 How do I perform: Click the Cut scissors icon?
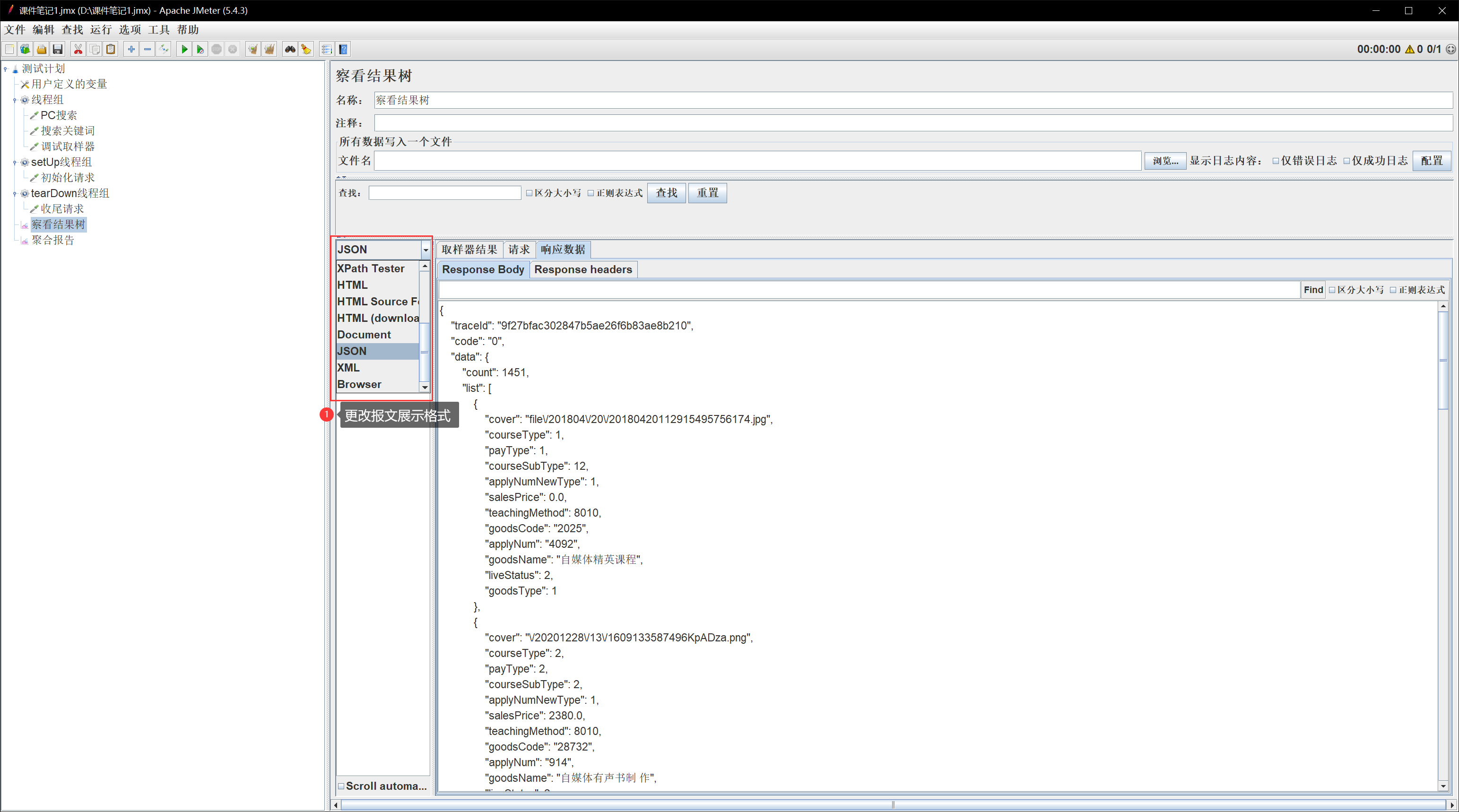click(x=78, y=49)
